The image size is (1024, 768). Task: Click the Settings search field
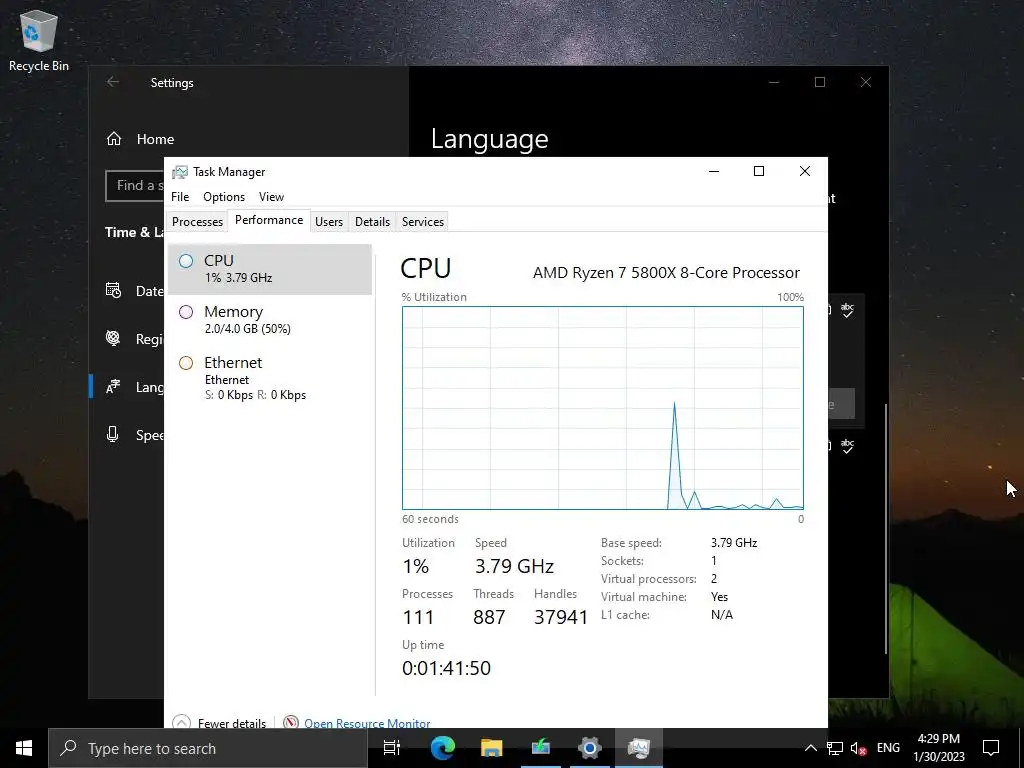coord(135,185)
